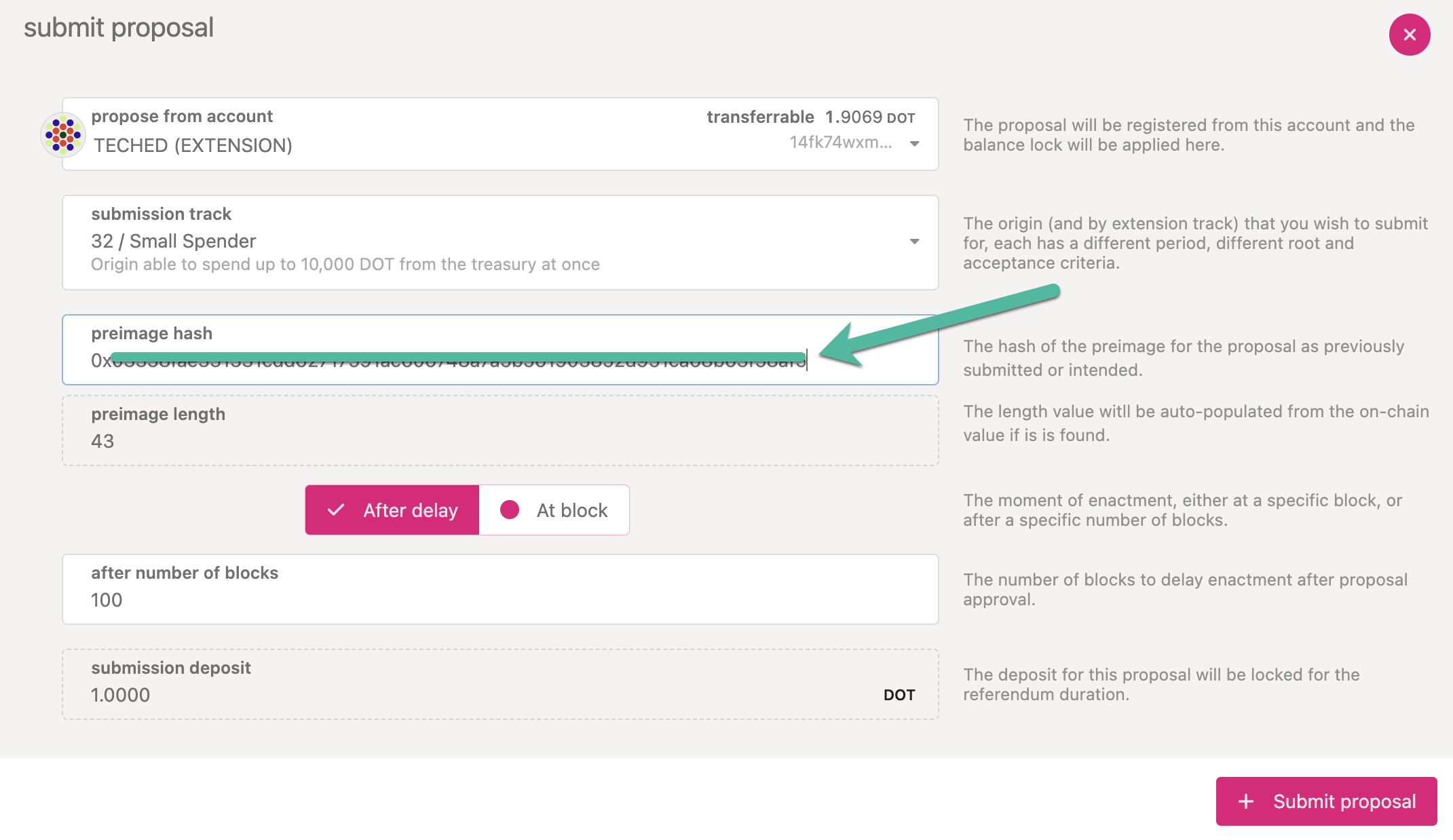
Task: Close the submit proposal dialog
Action: click(x=1409, y=35)
